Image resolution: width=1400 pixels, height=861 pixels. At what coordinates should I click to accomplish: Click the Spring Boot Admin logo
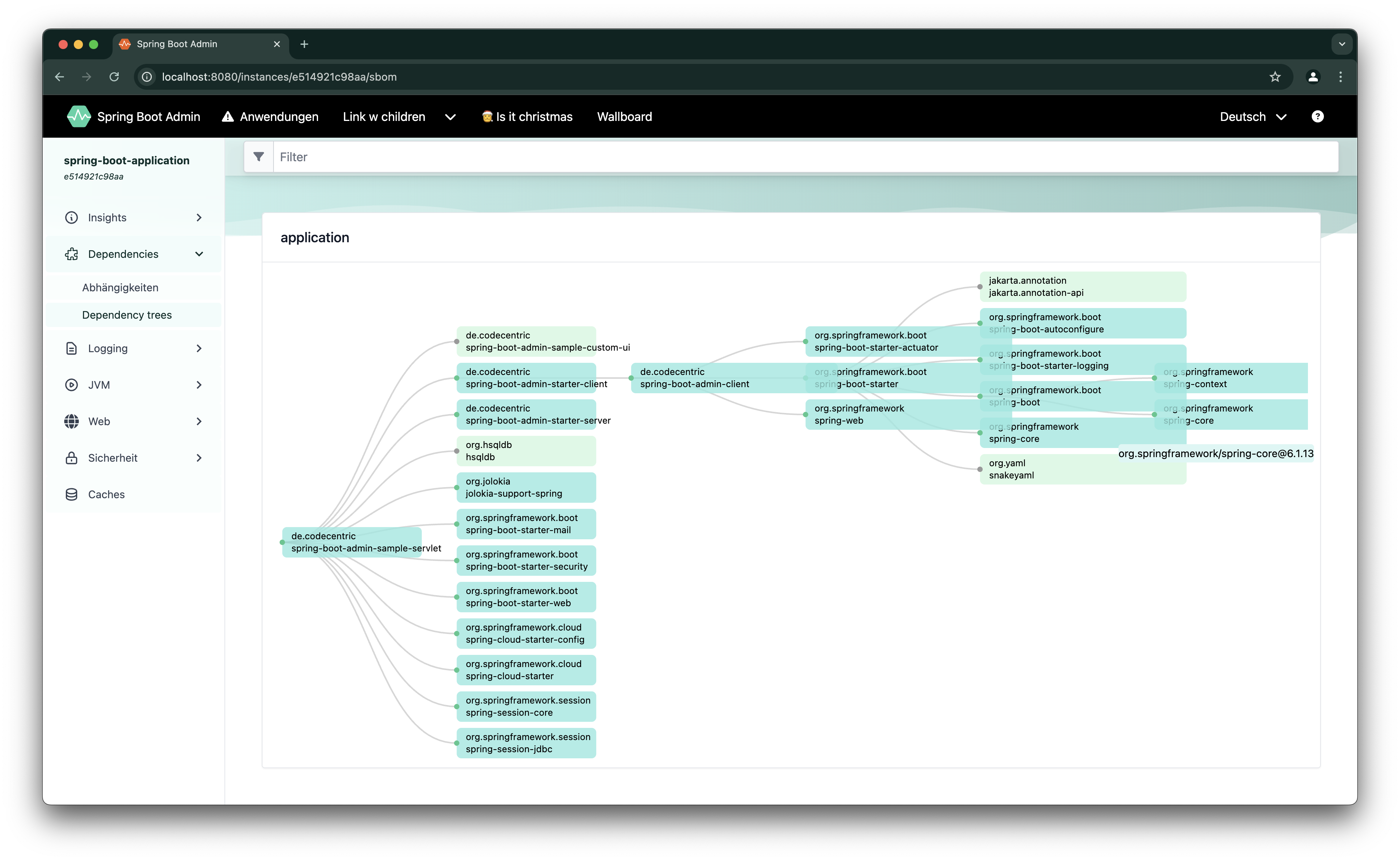point(79,116)
